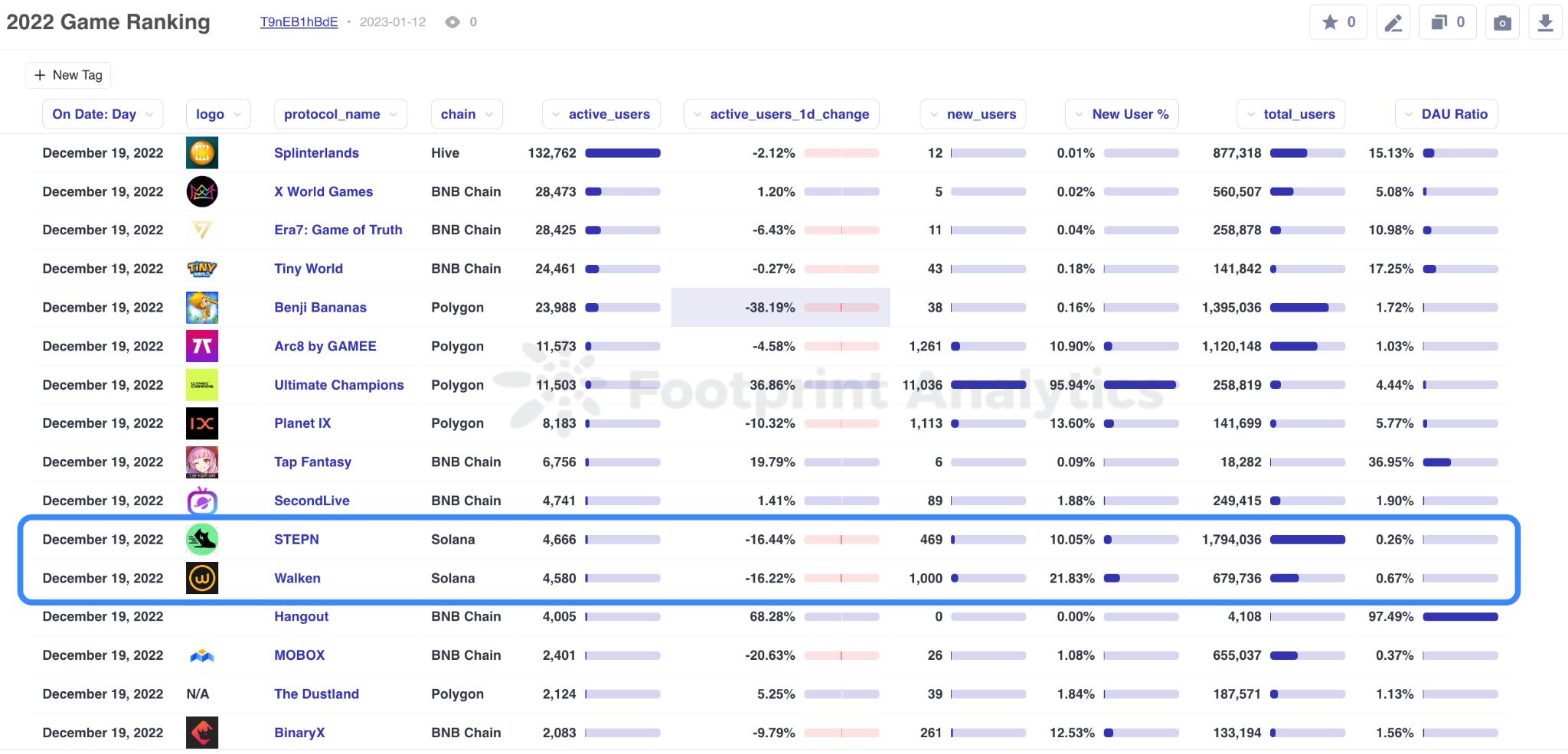Click the Arc8 by GAMEE logo

[202, 346]
